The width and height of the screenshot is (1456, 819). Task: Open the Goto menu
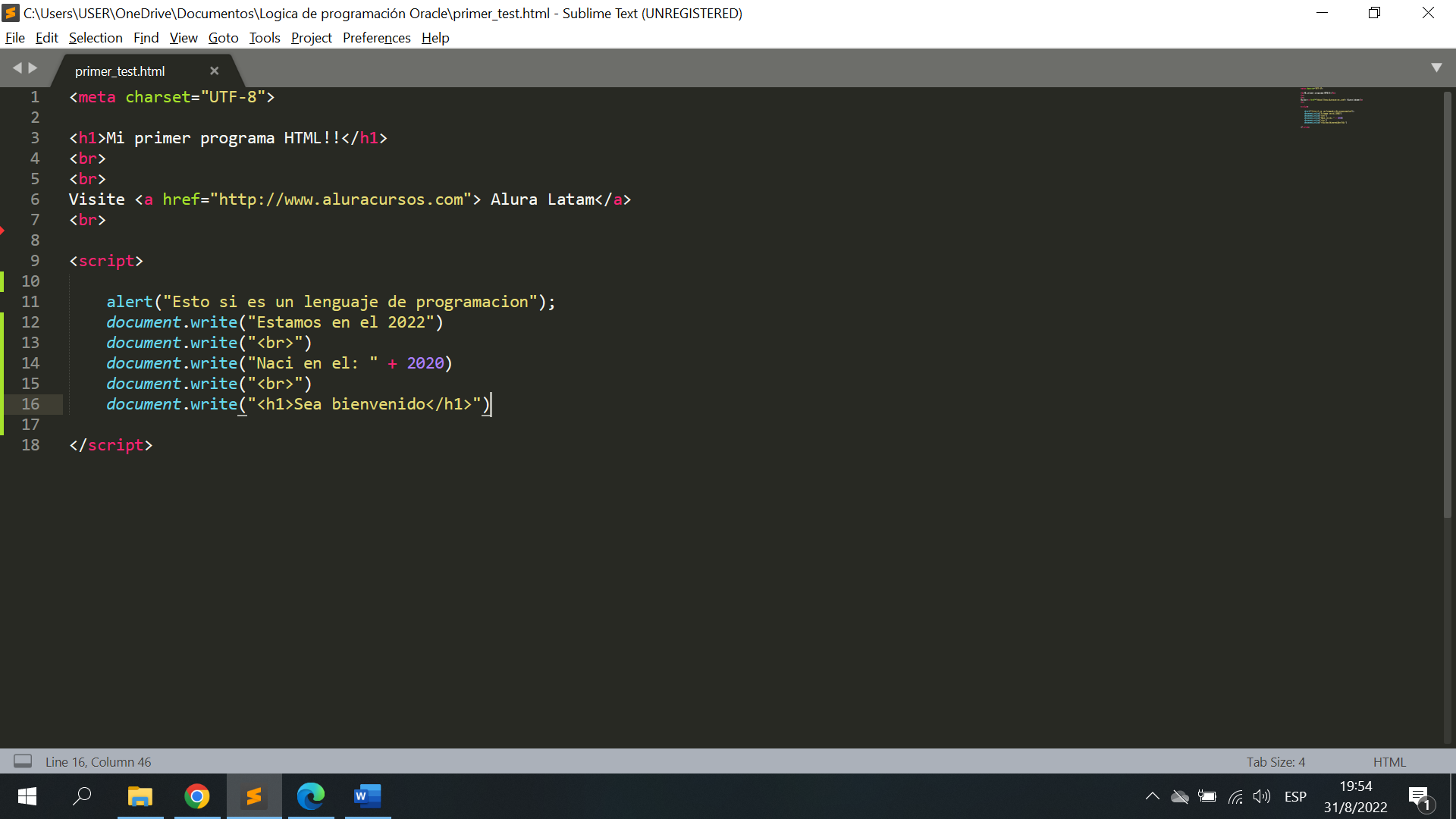(x=223, y=38)
